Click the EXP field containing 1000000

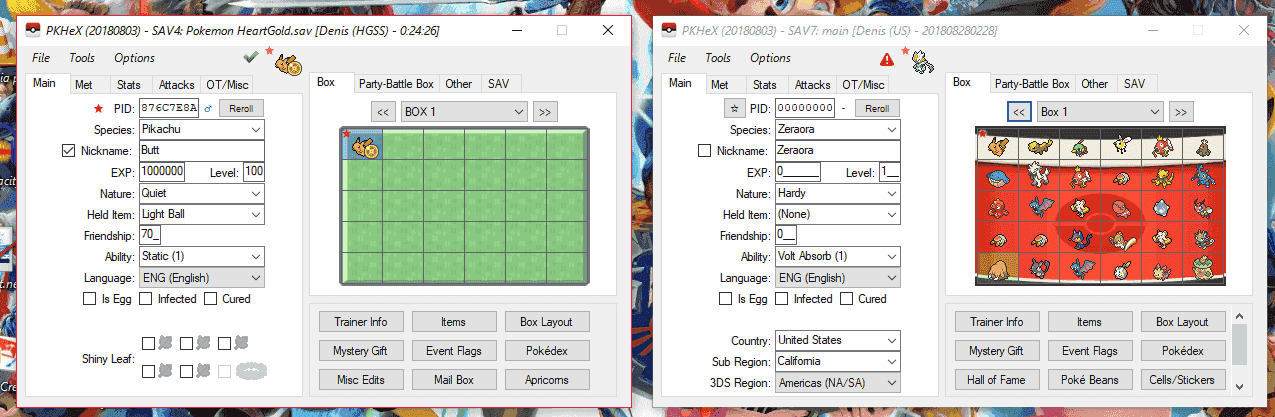pos(162,172)
